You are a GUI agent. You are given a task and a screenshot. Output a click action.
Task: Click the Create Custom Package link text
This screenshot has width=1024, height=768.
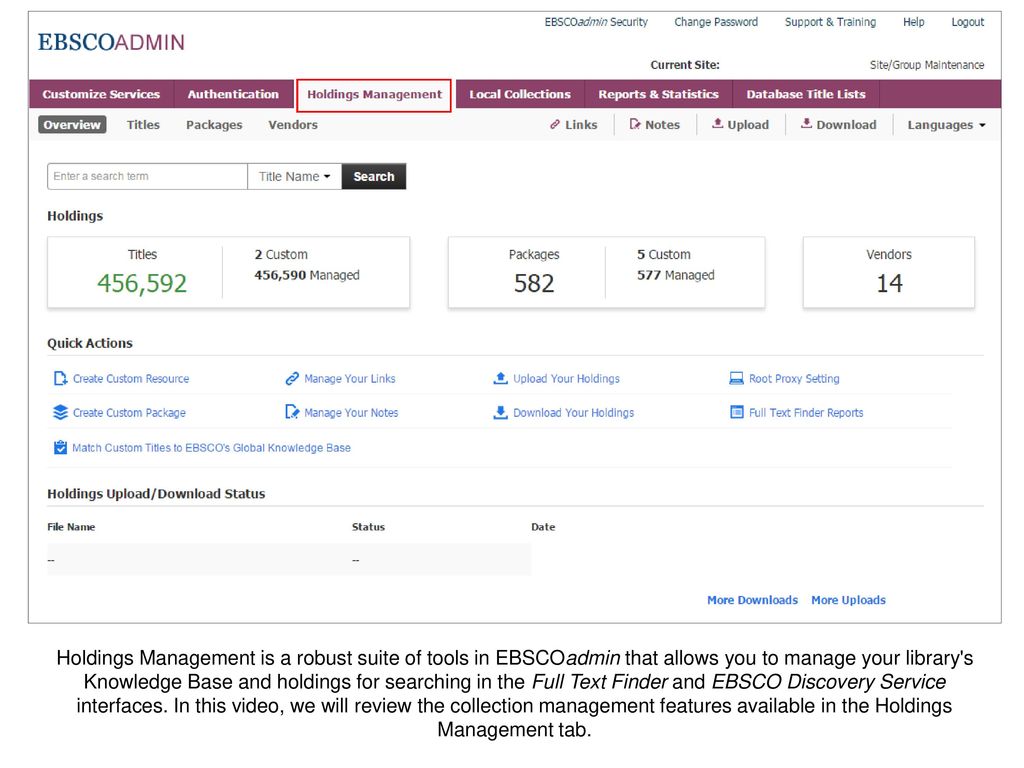point(129,413)
